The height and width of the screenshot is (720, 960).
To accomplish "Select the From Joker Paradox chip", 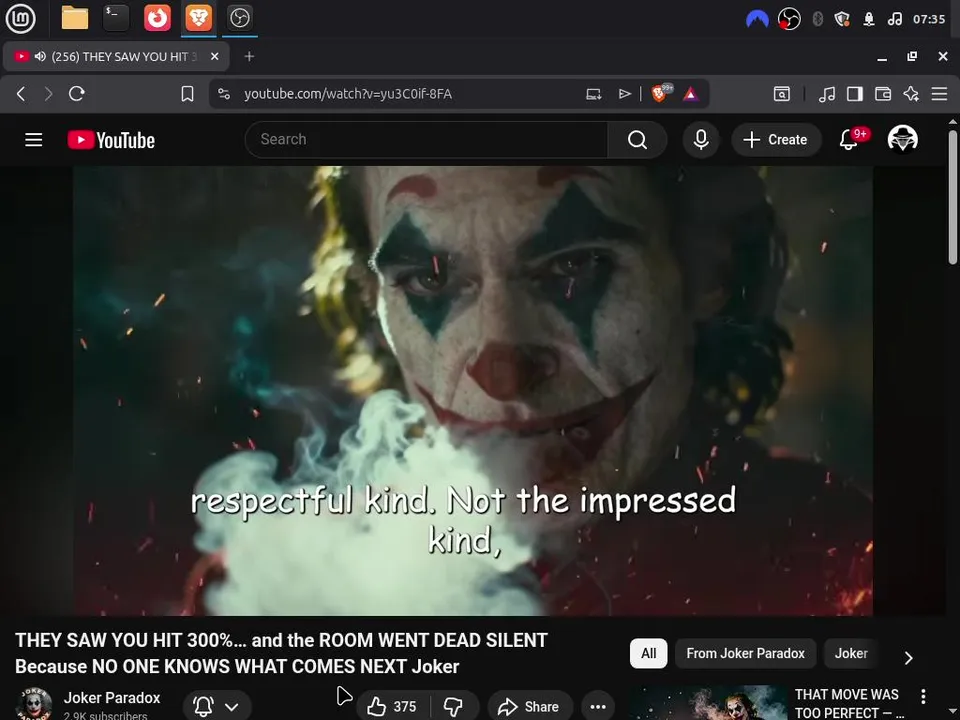I will [x=745, y=653].
